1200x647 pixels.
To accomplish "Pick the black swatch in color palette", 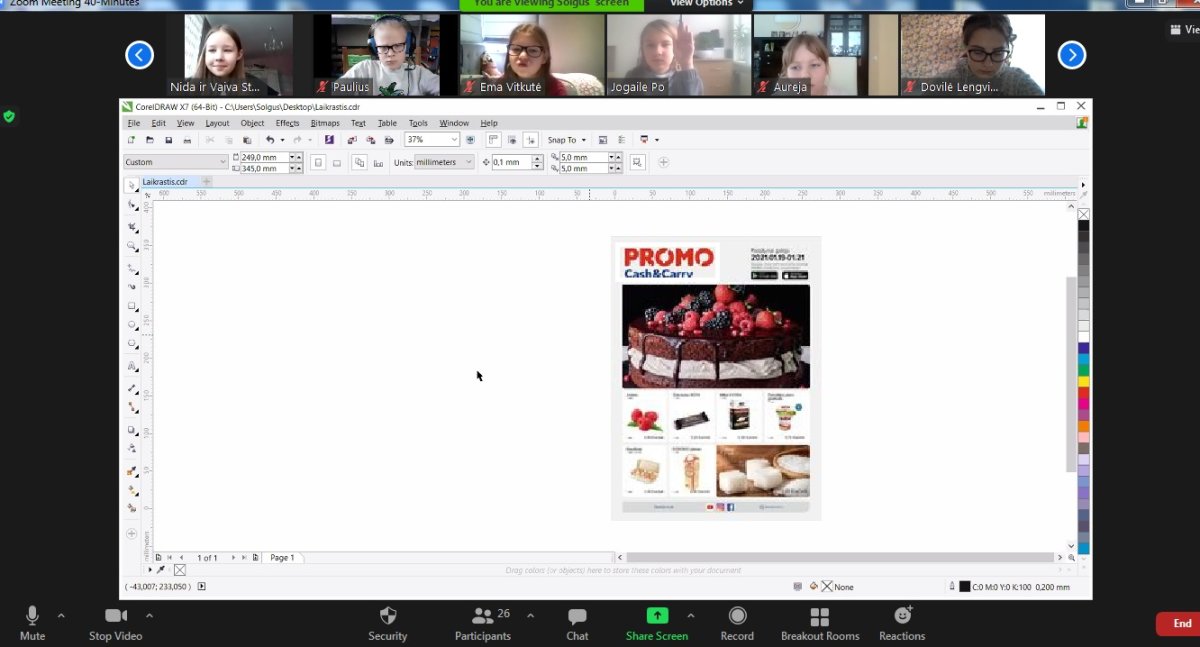I will 1084,226.
